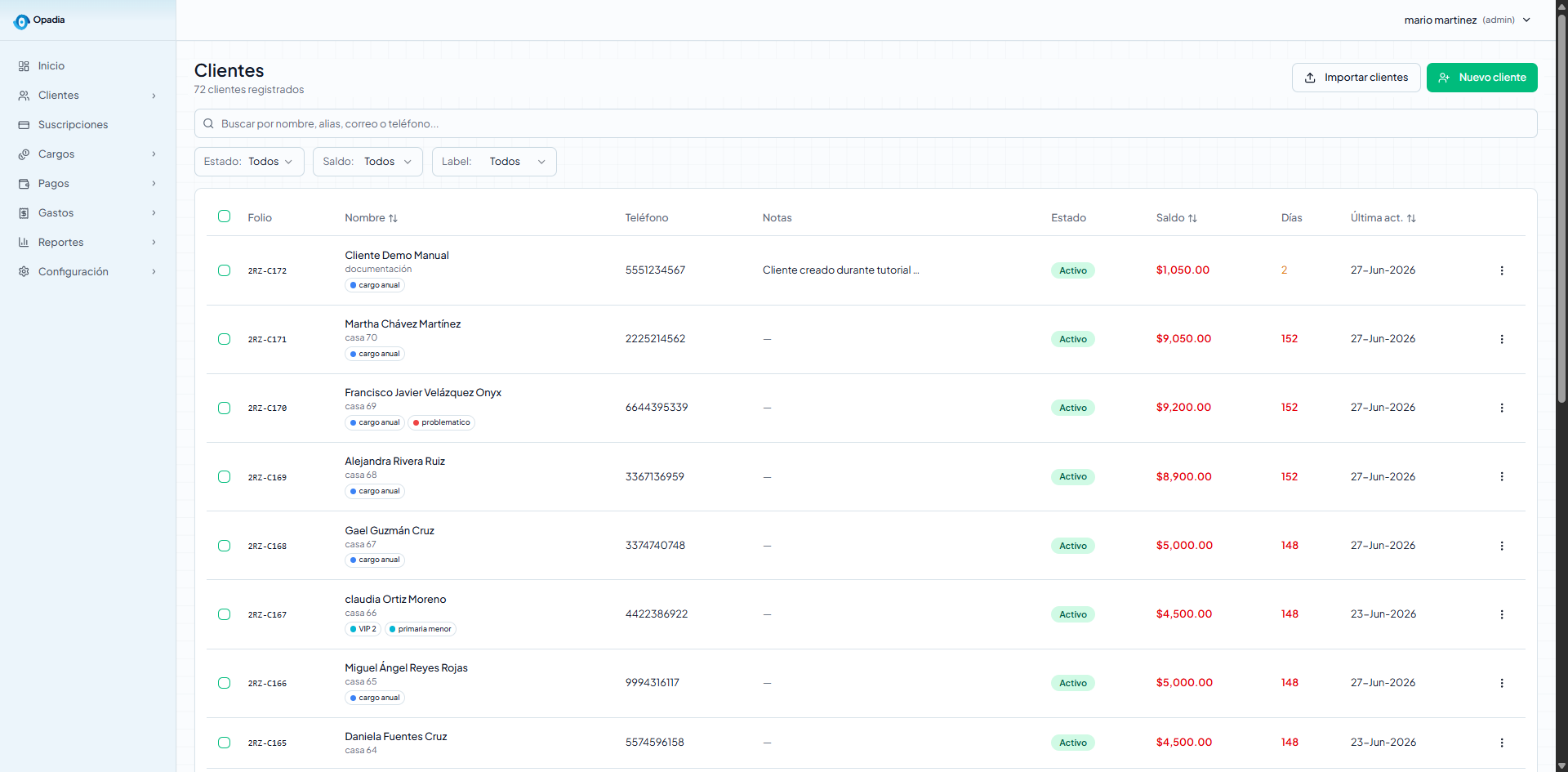
Task: Open kebab menu for Gael Guzmán Cruz
Action: [1501, 546]
